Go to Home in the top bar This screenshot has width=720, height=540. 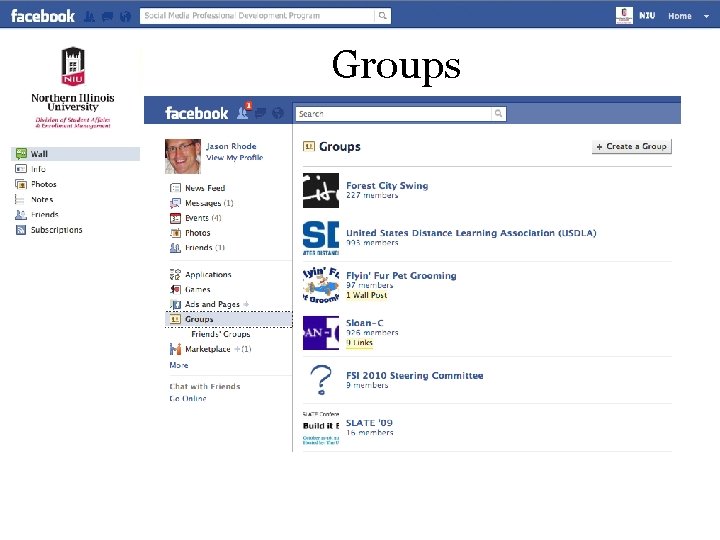680,16
